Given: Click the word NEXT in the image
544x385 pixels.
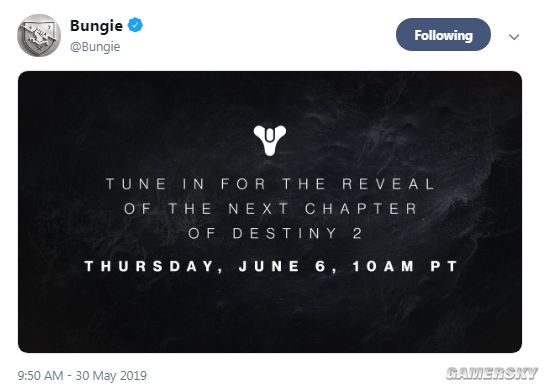Looking at the screenshot, I should point(258,209).
